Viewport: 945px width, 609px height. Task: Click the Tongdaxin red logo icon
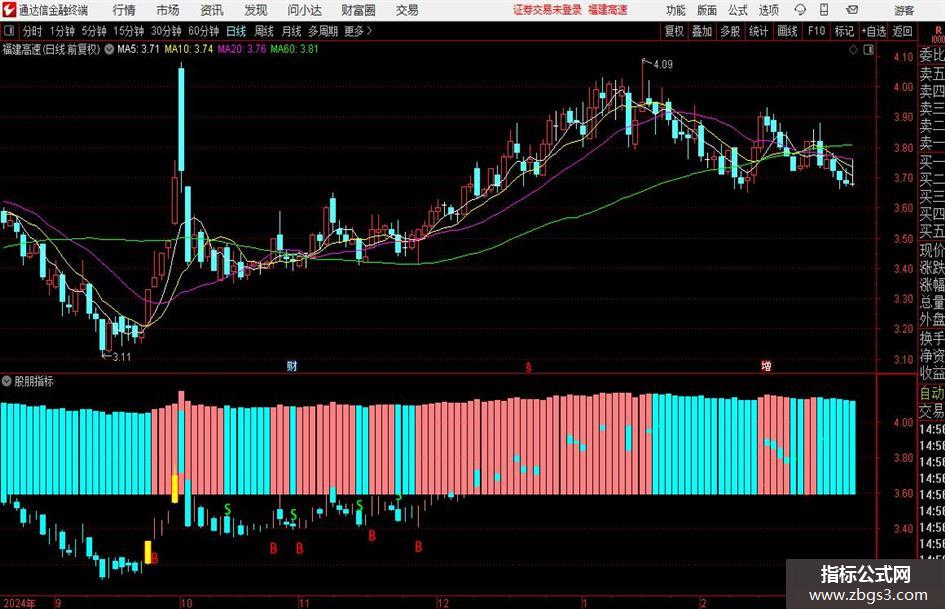[x=9, y=10]
